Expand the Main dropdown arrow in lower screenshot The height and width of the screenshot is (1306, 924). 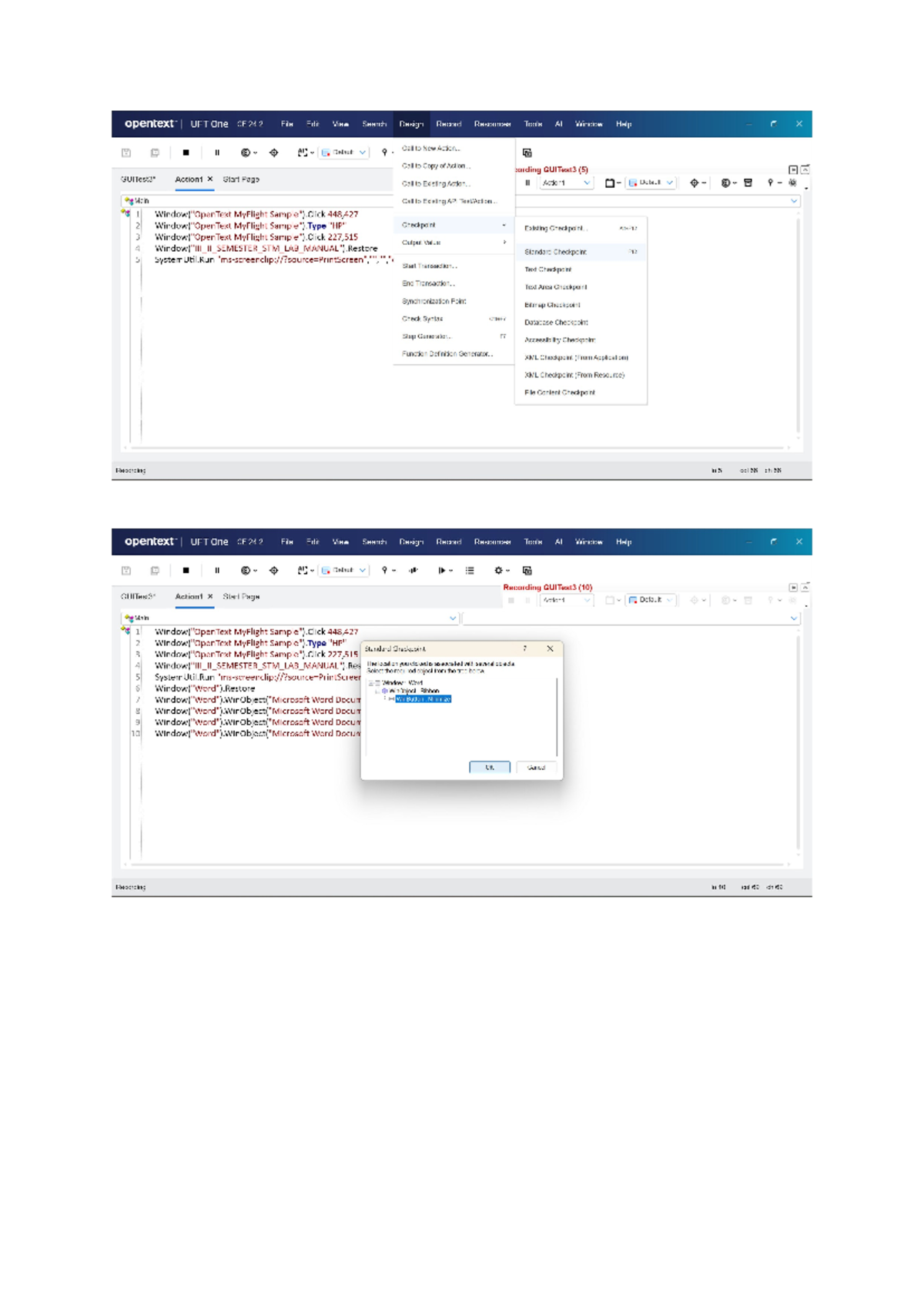(453, 618)
